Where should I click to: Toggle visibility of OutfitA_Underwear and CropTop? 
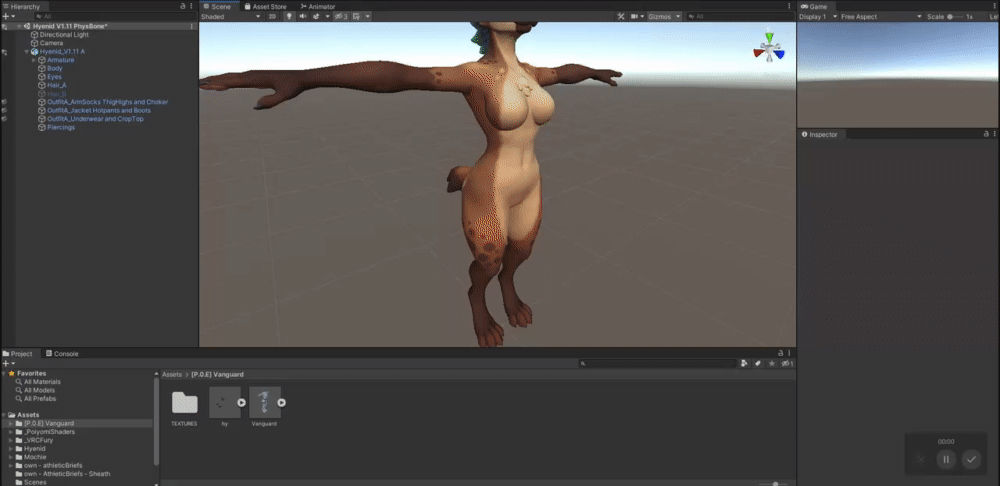[x=4, y=119]
